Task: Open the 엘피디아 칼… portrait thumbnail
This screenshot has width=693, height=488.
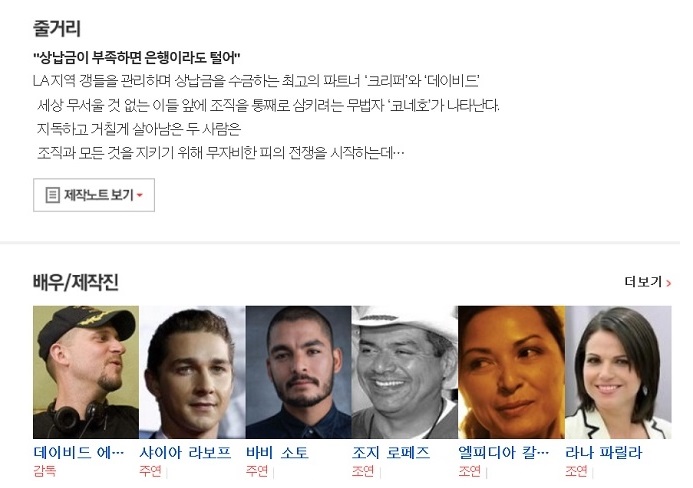Action: point(511,372)
